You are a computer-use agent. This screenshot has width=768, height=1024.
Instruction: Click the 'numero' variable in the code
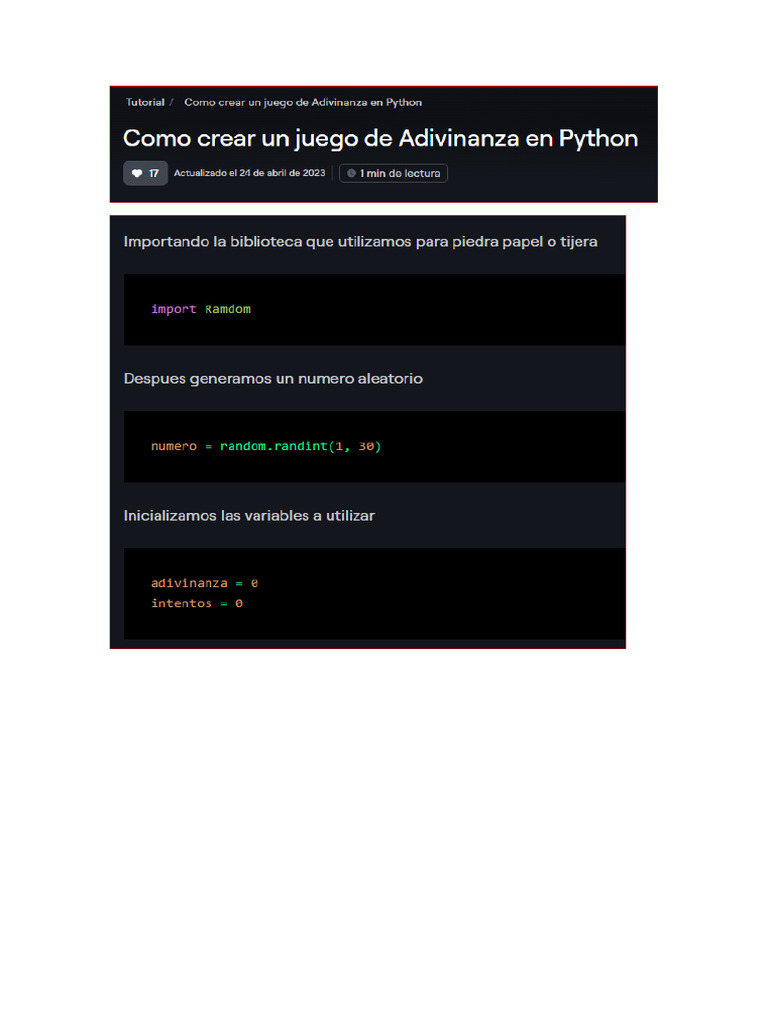coord(174,446)
